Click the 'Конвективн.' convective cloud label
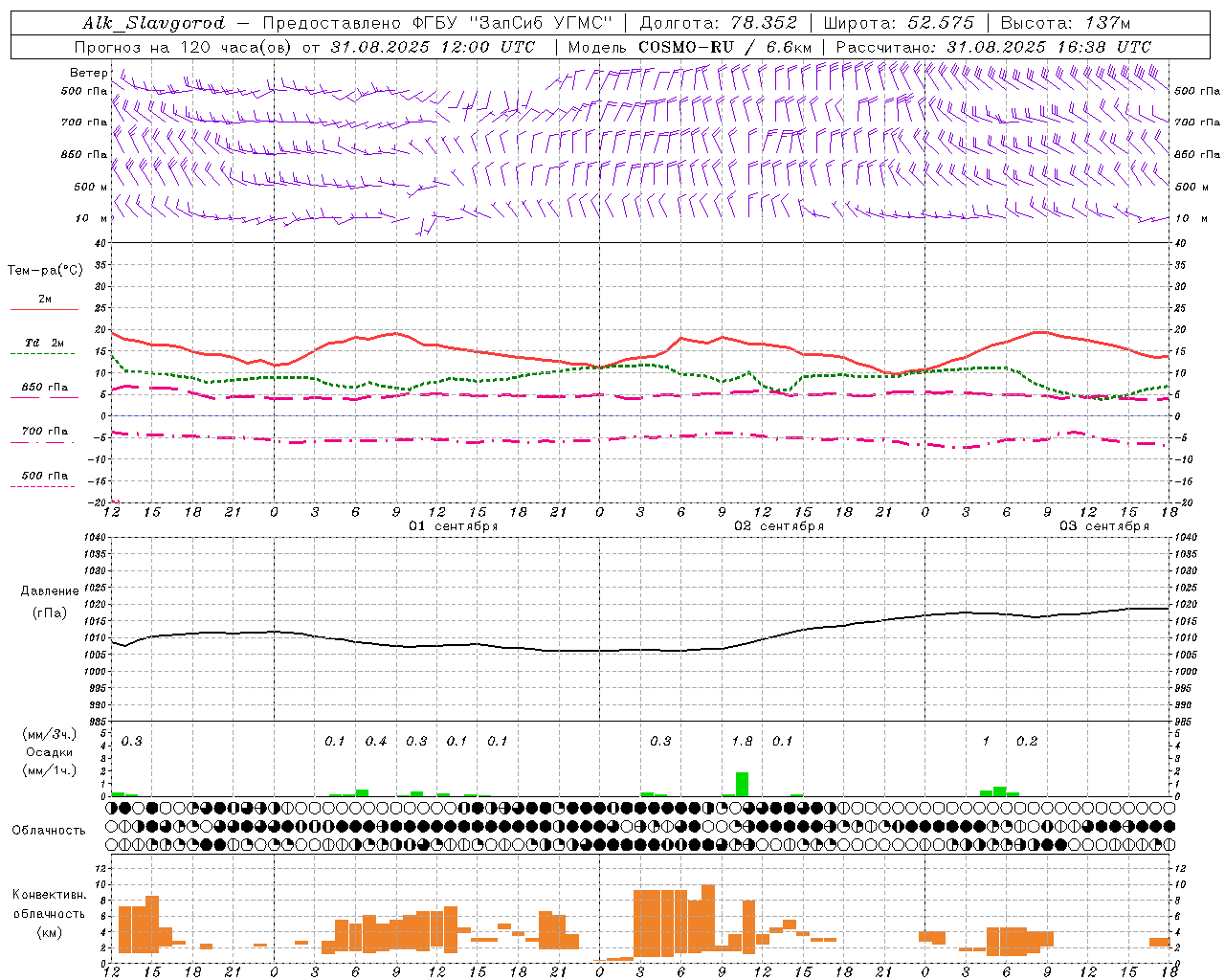 point(50,895)
